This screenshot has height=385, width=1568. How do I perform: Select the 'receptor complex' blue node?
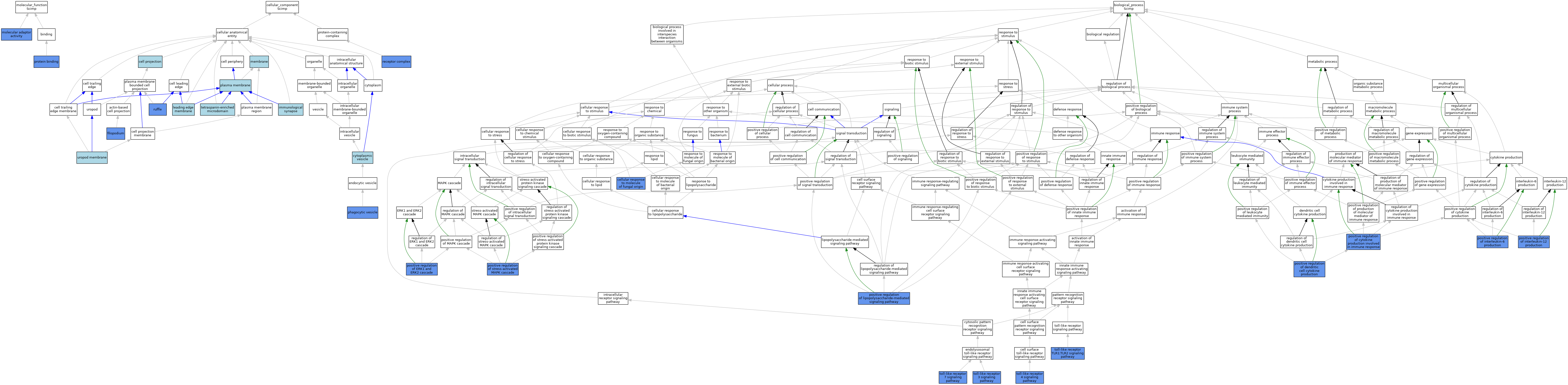396,61
